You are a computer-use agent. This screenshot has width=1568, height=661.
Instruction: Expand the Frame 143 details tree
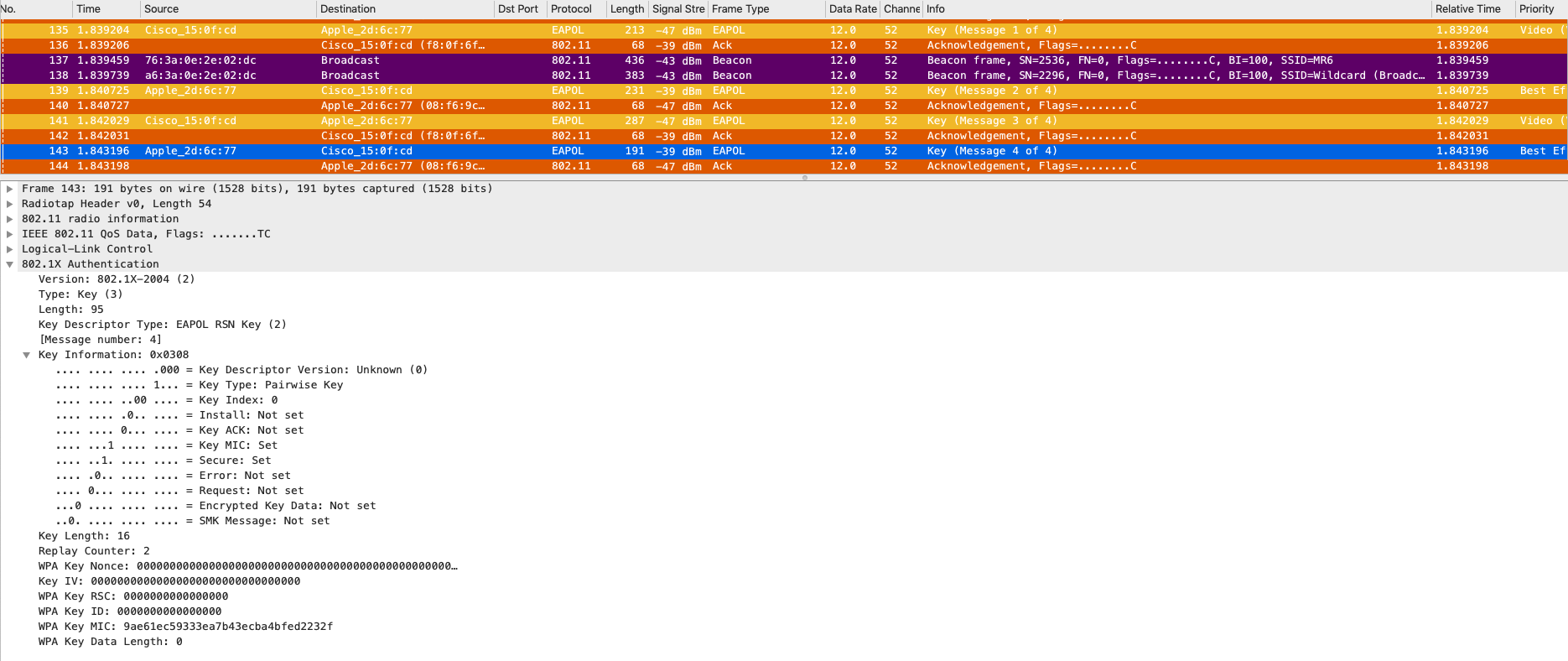[10, 189]
